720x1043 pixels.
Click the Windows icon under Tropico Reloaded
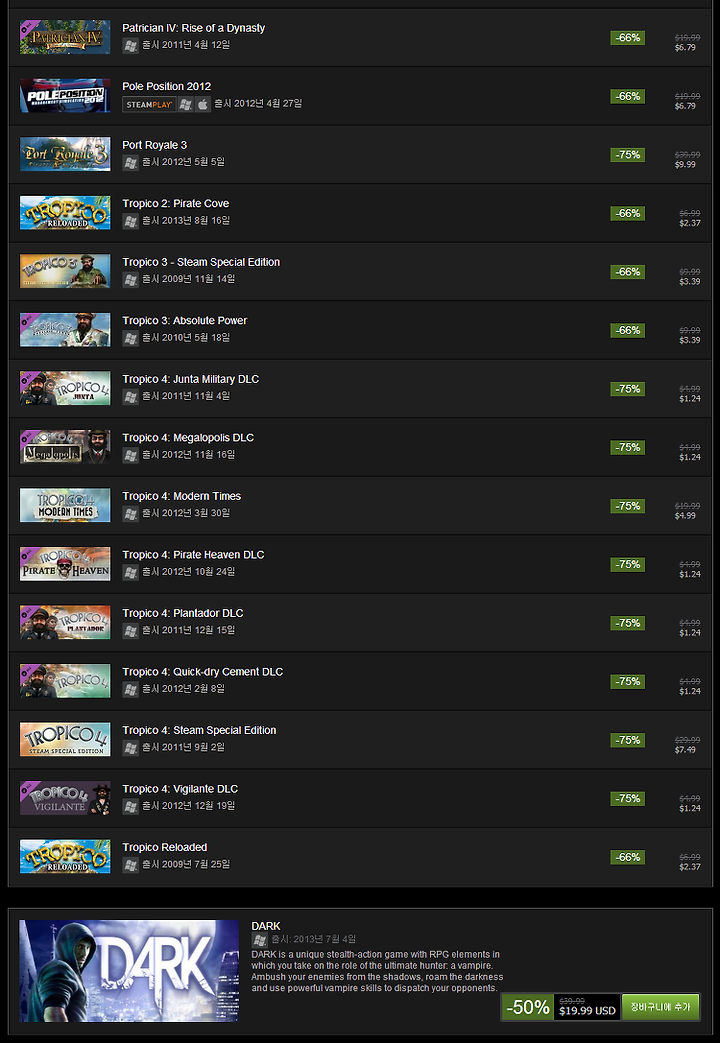130,865
